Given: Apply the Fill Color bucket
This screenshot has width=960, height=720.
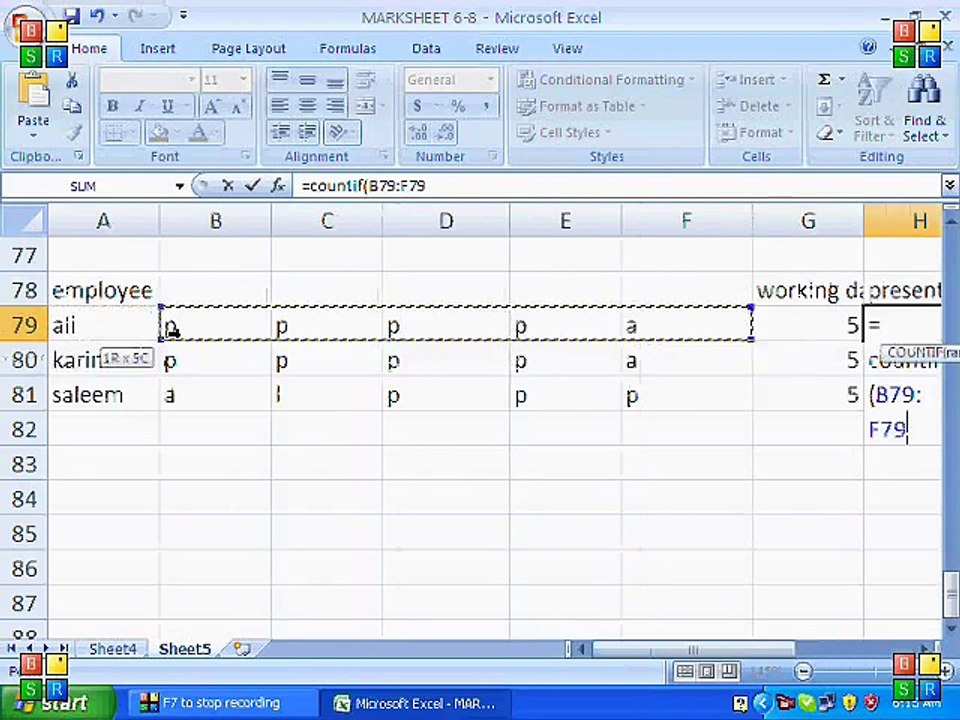Looking at the screenshot, I should click(x=159, y=132).
